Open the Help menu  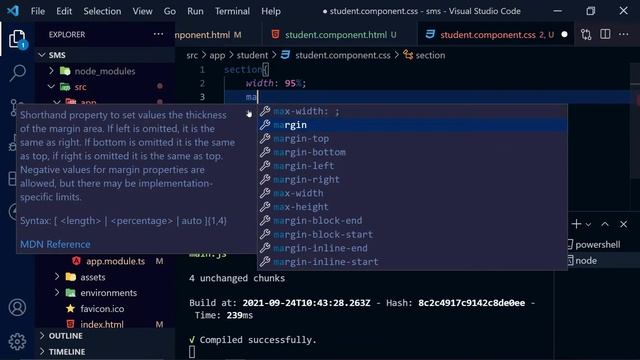tap(271, 11)
